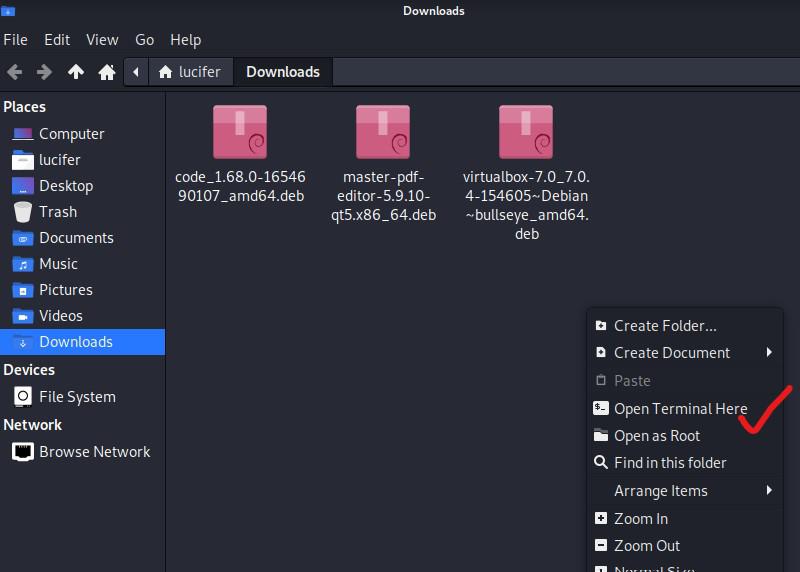Click file name code_1.68.0-1654690107_amd64.deb
This screenshot has height=572, width=800.
pyautogui.click(x=240, y=186)
